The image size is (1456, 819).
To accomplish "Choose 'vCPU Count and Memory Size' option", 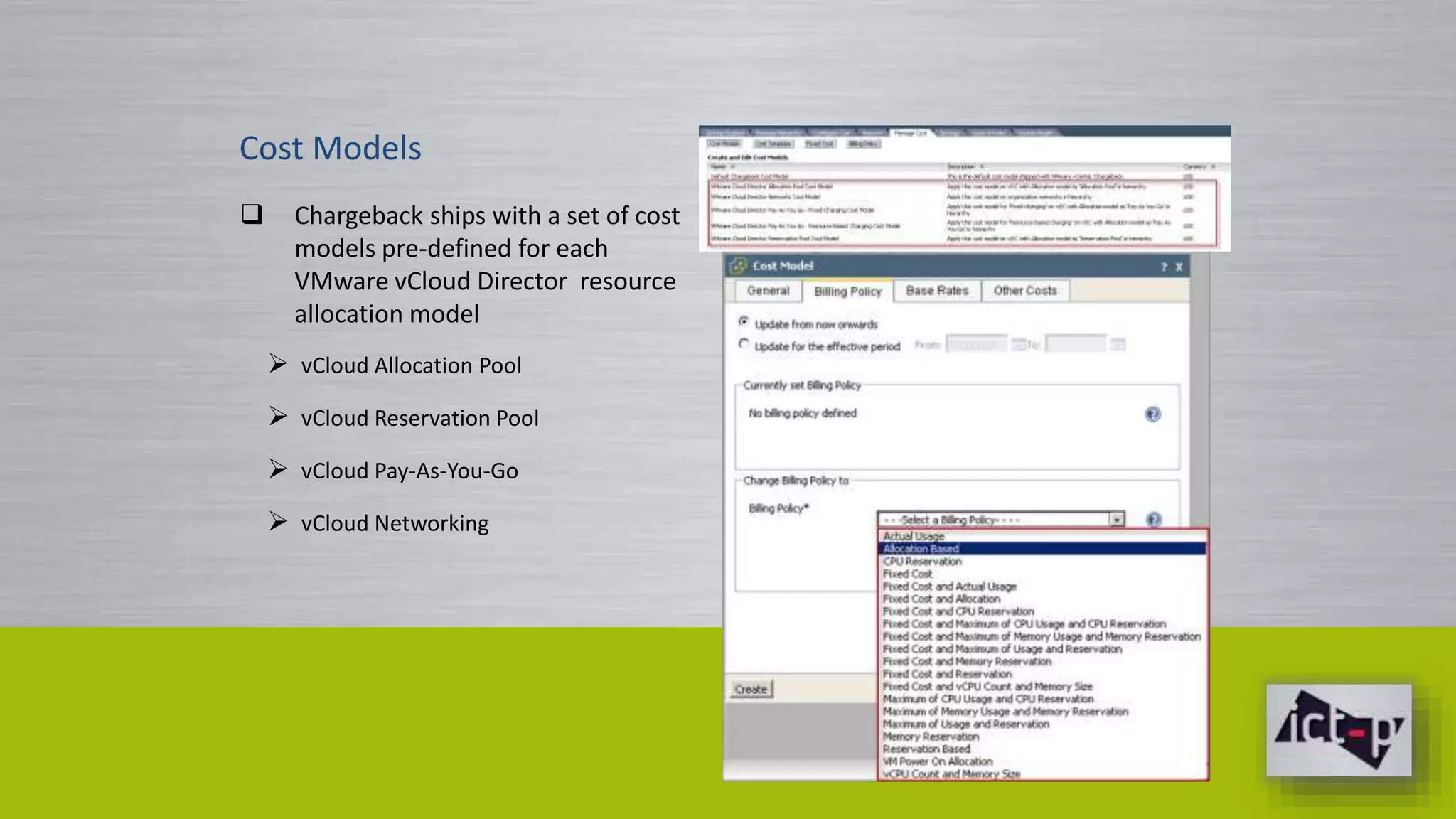I will coord(1043,774).
